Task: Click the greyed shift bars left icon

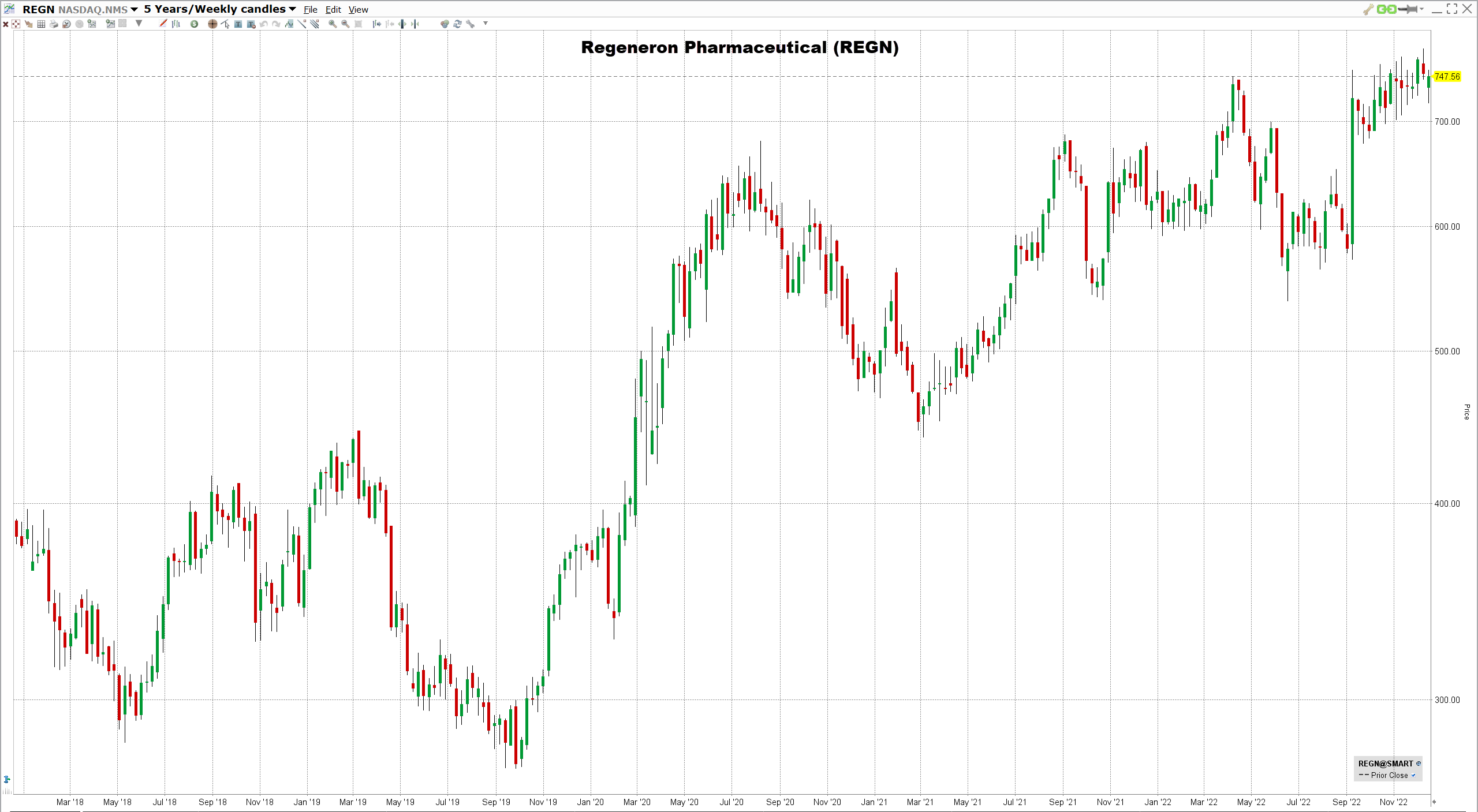Action: point(389,24)
